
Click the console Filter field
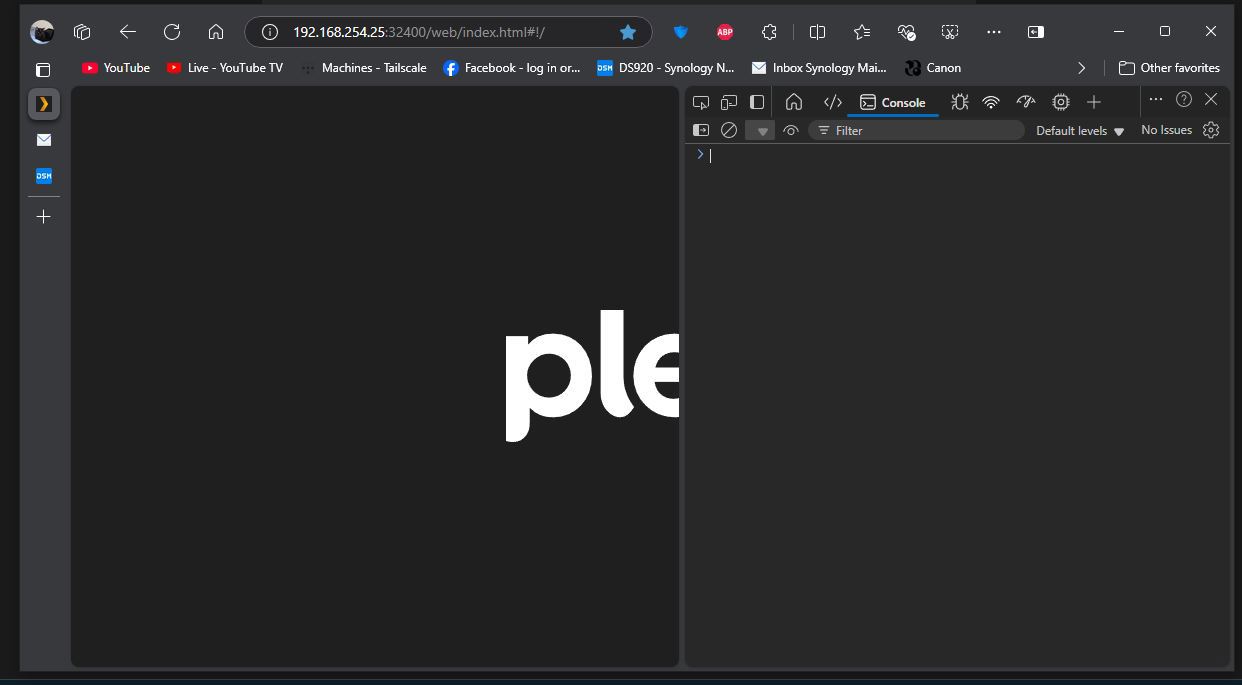pos(916,130)
